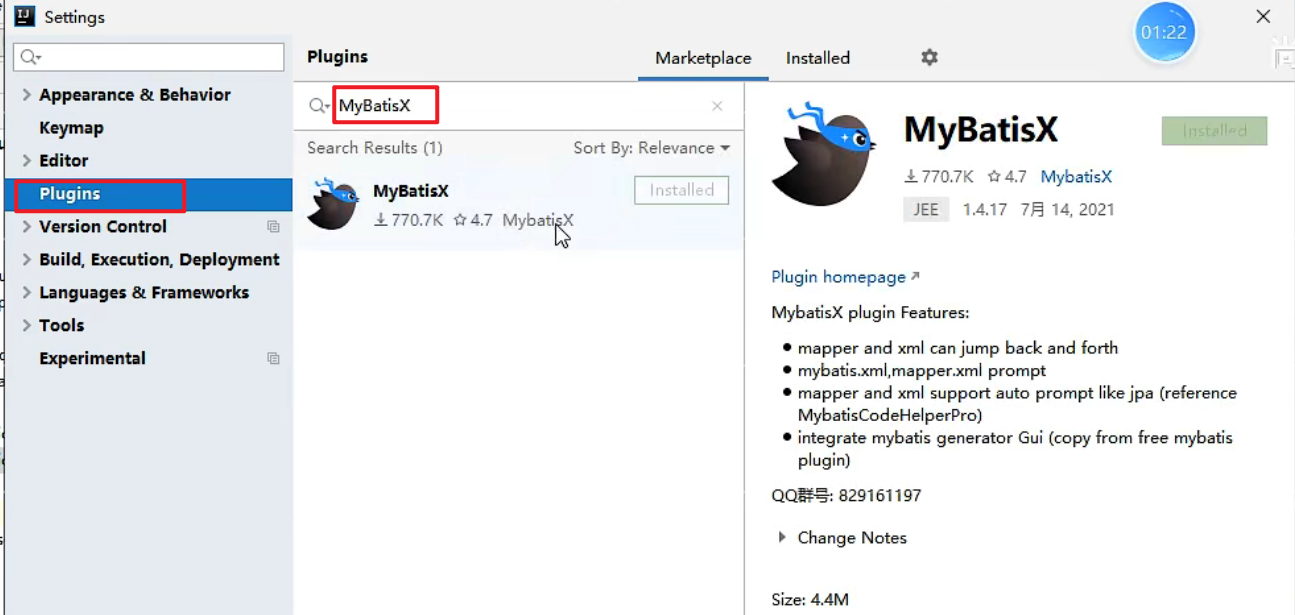Click the green Installed button in details
1295x615 pixels.
tap(1214, 131)
